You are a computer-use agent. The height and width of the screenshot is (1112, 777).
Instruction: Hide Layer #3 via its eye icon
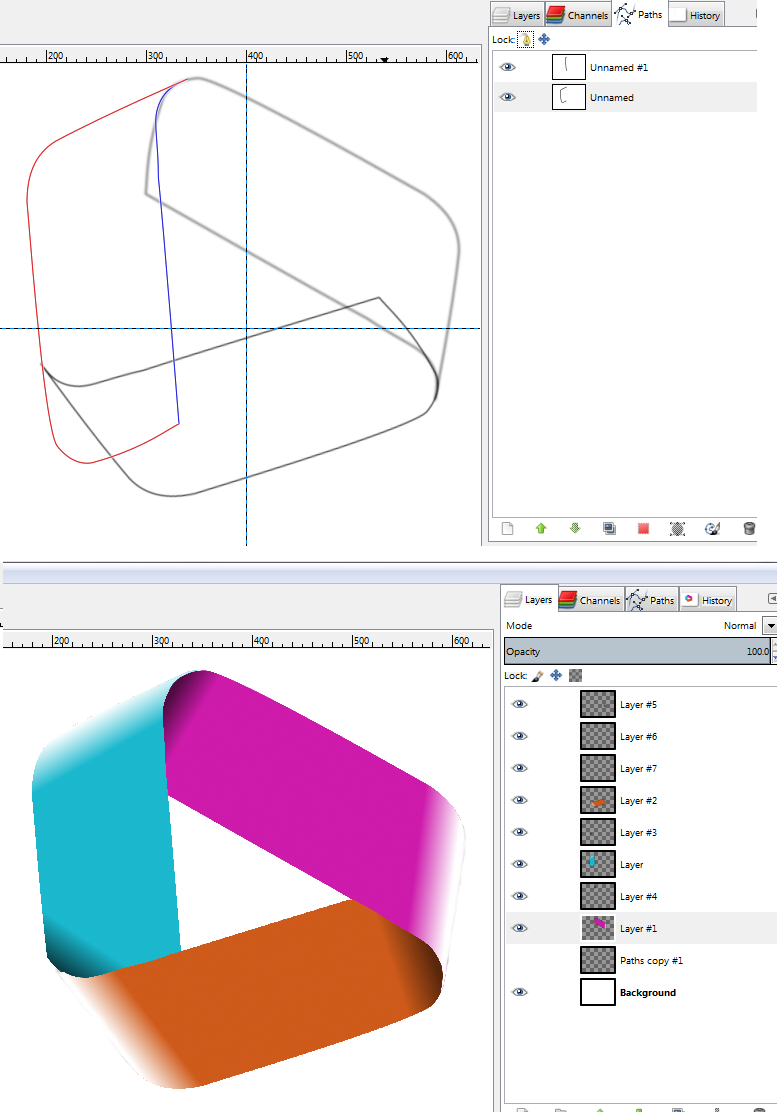tap(520, 832)
